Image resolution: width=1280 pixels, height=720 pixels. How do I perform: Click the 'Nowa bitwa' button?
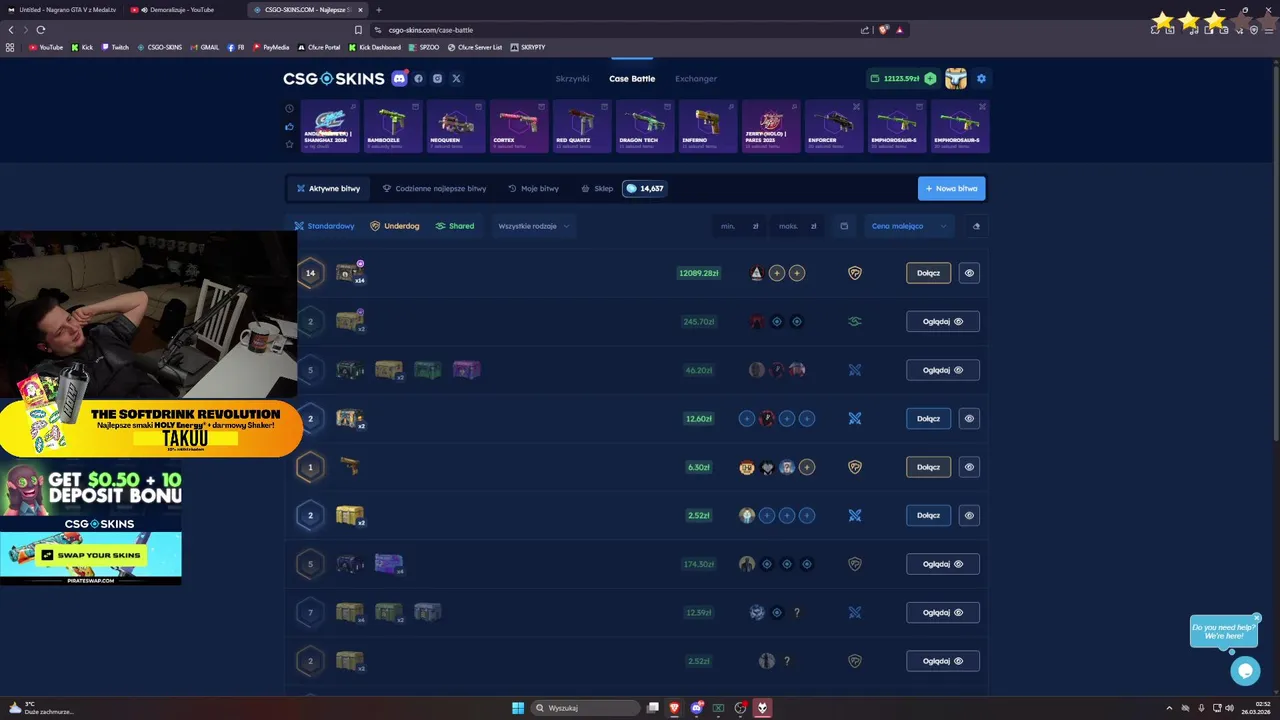[951, 188]
